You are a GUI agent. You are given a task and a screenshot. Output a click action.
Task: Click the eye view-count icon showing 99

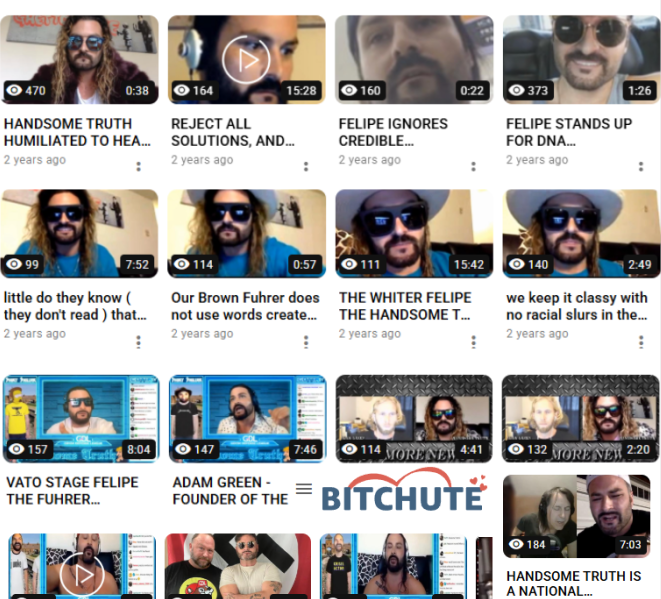[x=14, y=264]
